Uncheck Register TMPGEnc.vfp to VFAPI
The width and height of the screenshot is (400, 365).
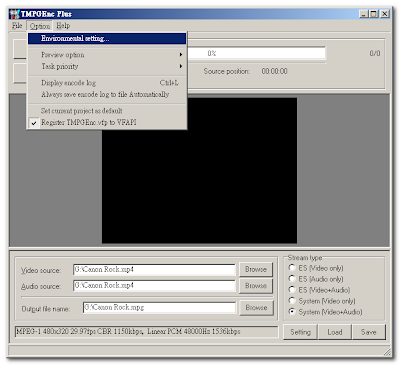tap(107, 122)
